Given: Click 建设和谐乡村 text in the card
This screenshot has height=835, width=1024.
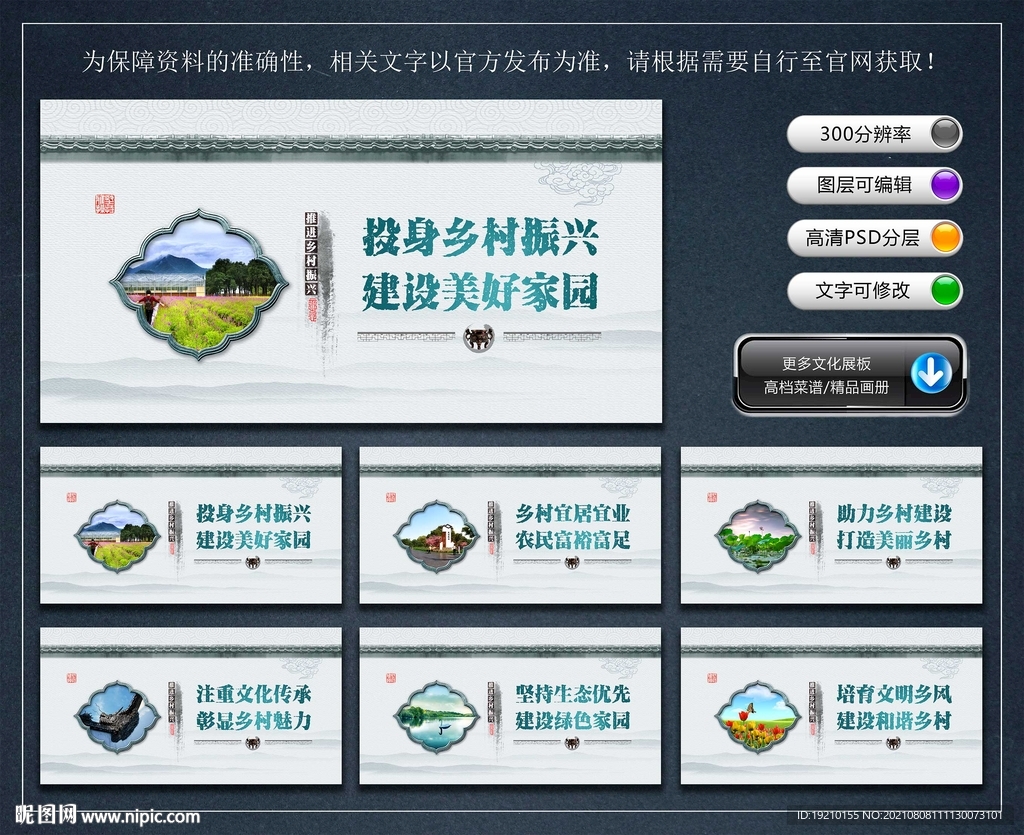Looking at the screenshot, I should 894,721.
